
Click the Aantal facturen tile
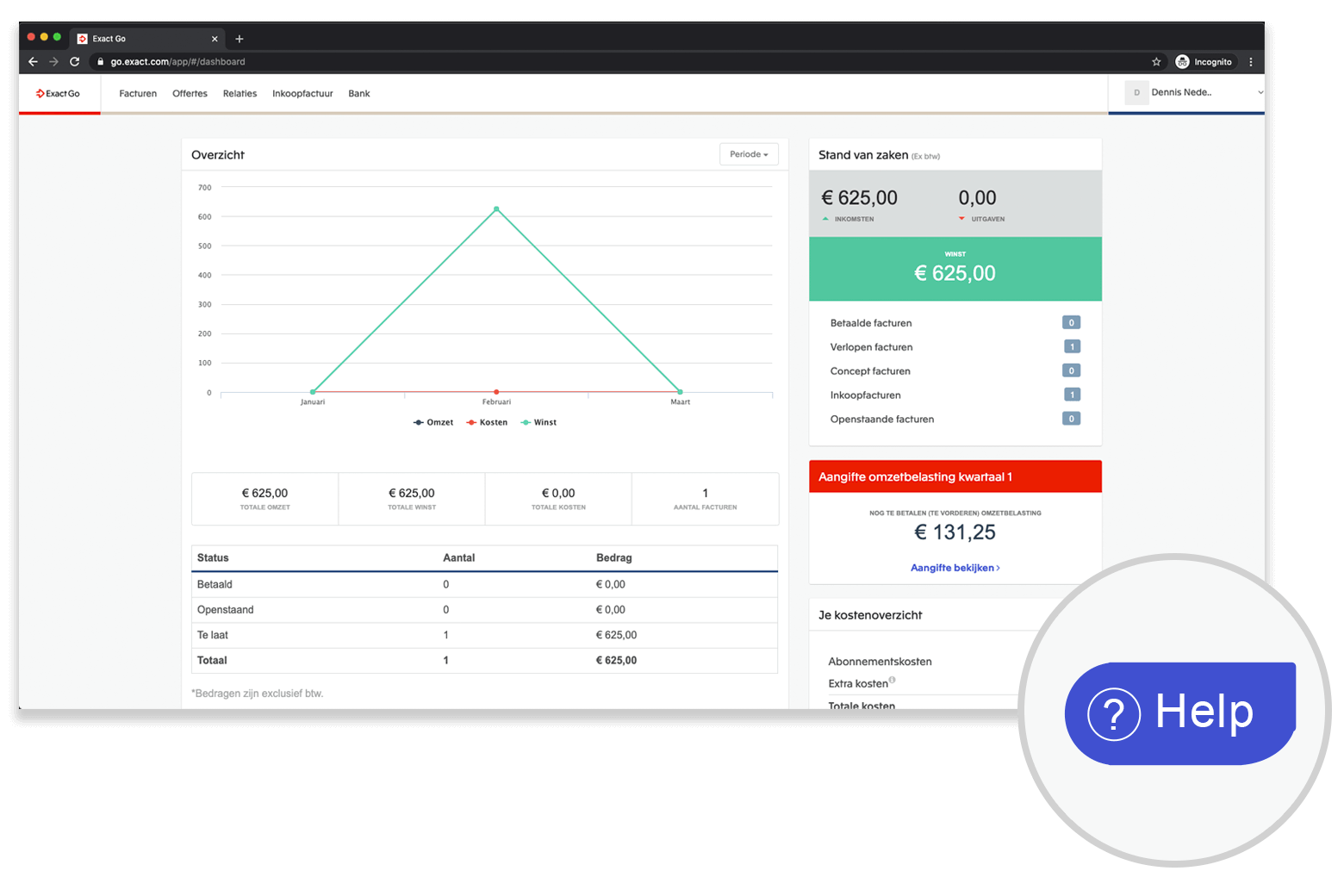[706, 499]
